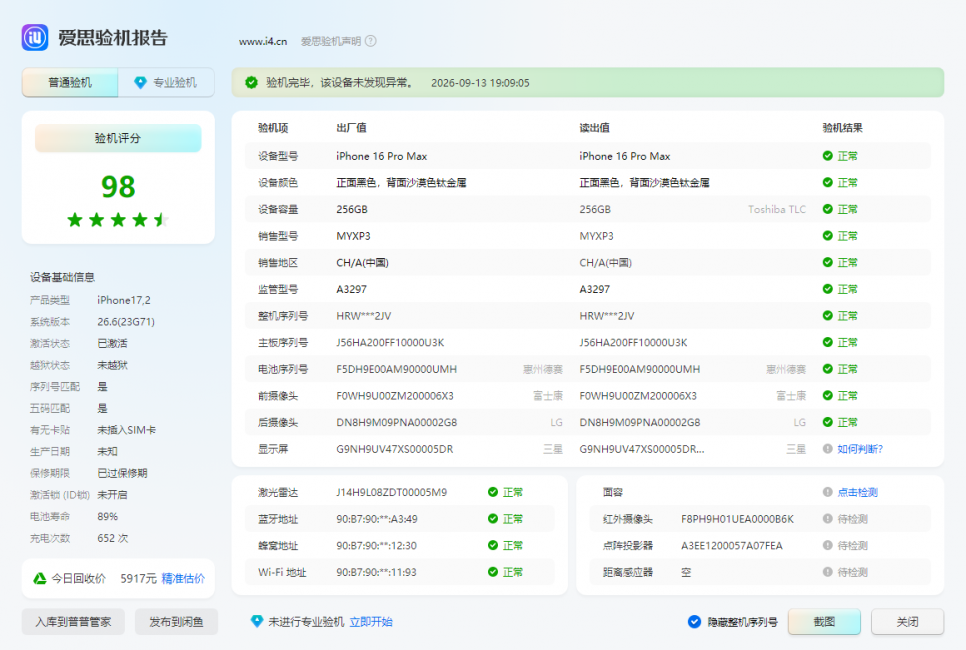Click the 设备基础信息 heading
The image size is (966, 650).
tap(62, 277)
